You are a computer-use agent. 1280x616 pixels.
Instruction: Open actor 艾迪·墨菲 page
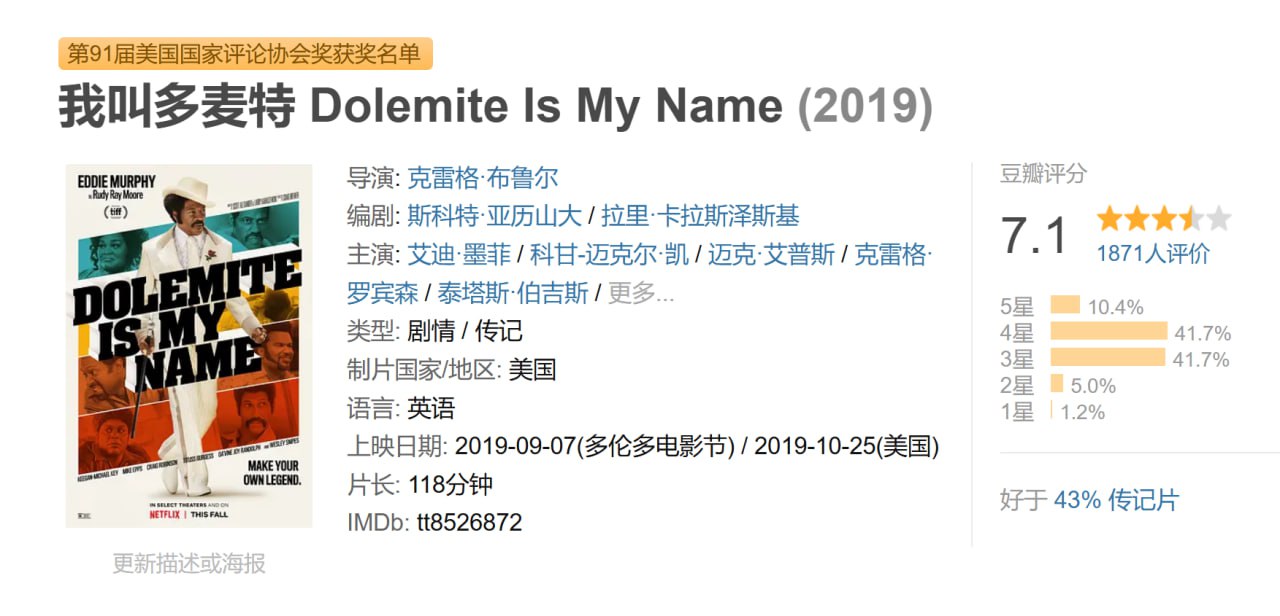tap(460, 254)
